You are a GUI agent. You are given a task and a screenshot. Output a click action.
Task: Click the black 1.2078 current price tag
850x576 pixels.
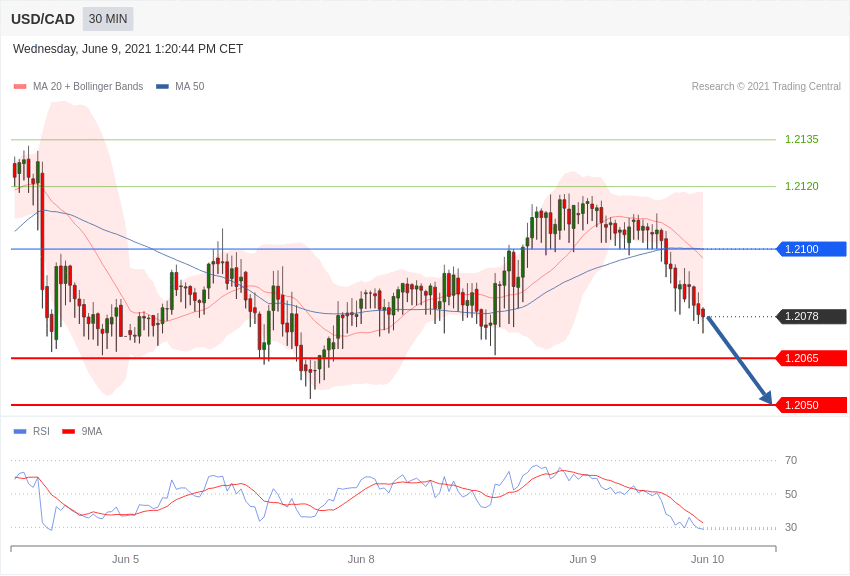pyautogui.click(x=811, y=316)
